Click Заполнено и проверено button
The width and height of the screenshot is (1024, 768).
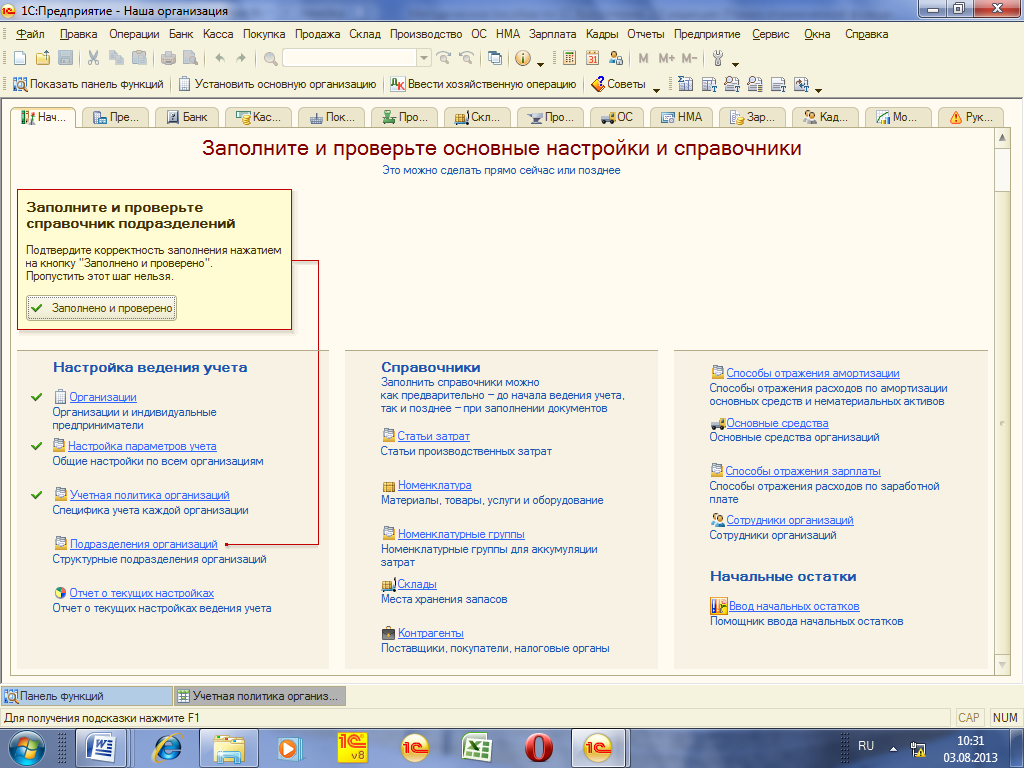[101, 308]
